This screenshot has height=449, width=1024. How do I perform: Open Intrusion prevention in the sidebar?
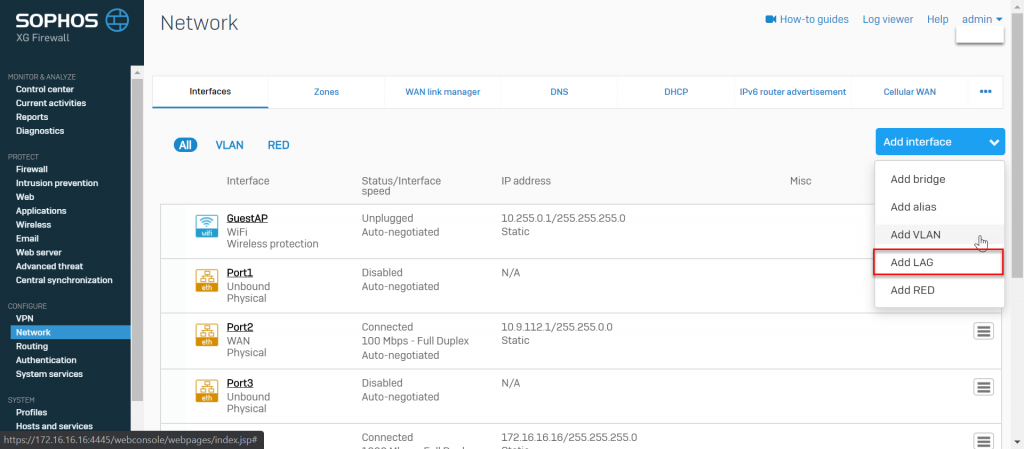pos(57,183)
